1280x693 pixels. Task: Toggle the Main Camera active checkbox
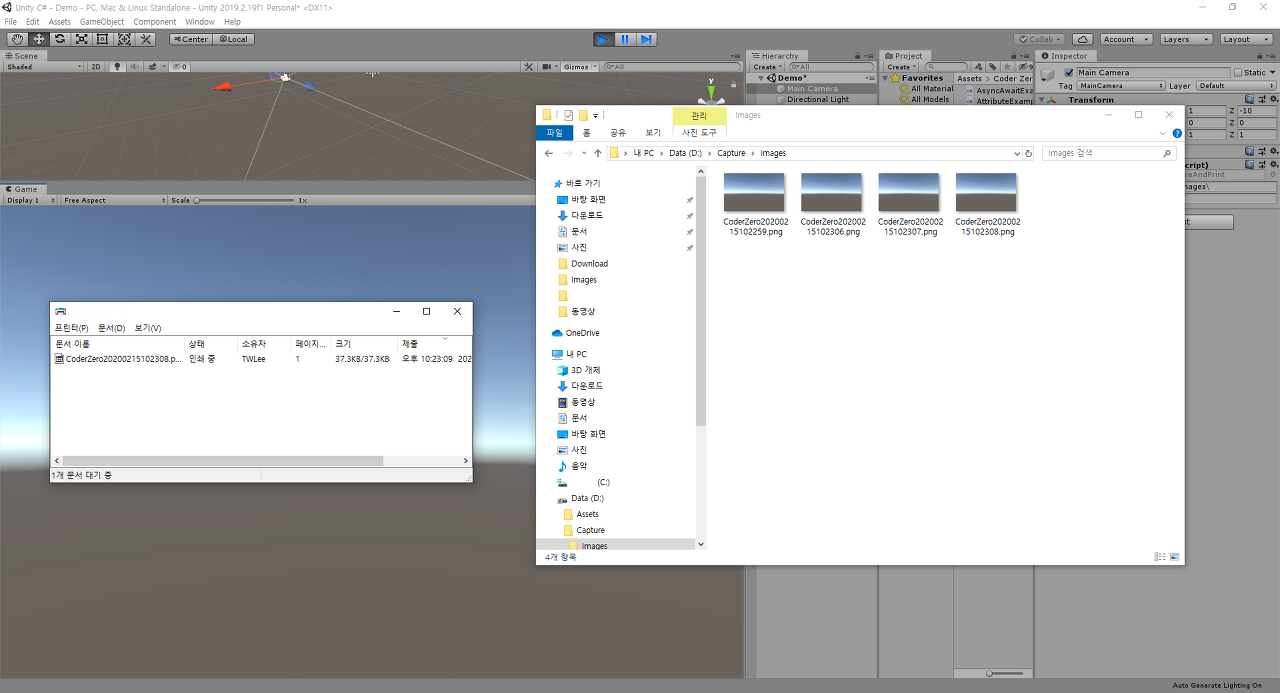(x=1069, y=72)
